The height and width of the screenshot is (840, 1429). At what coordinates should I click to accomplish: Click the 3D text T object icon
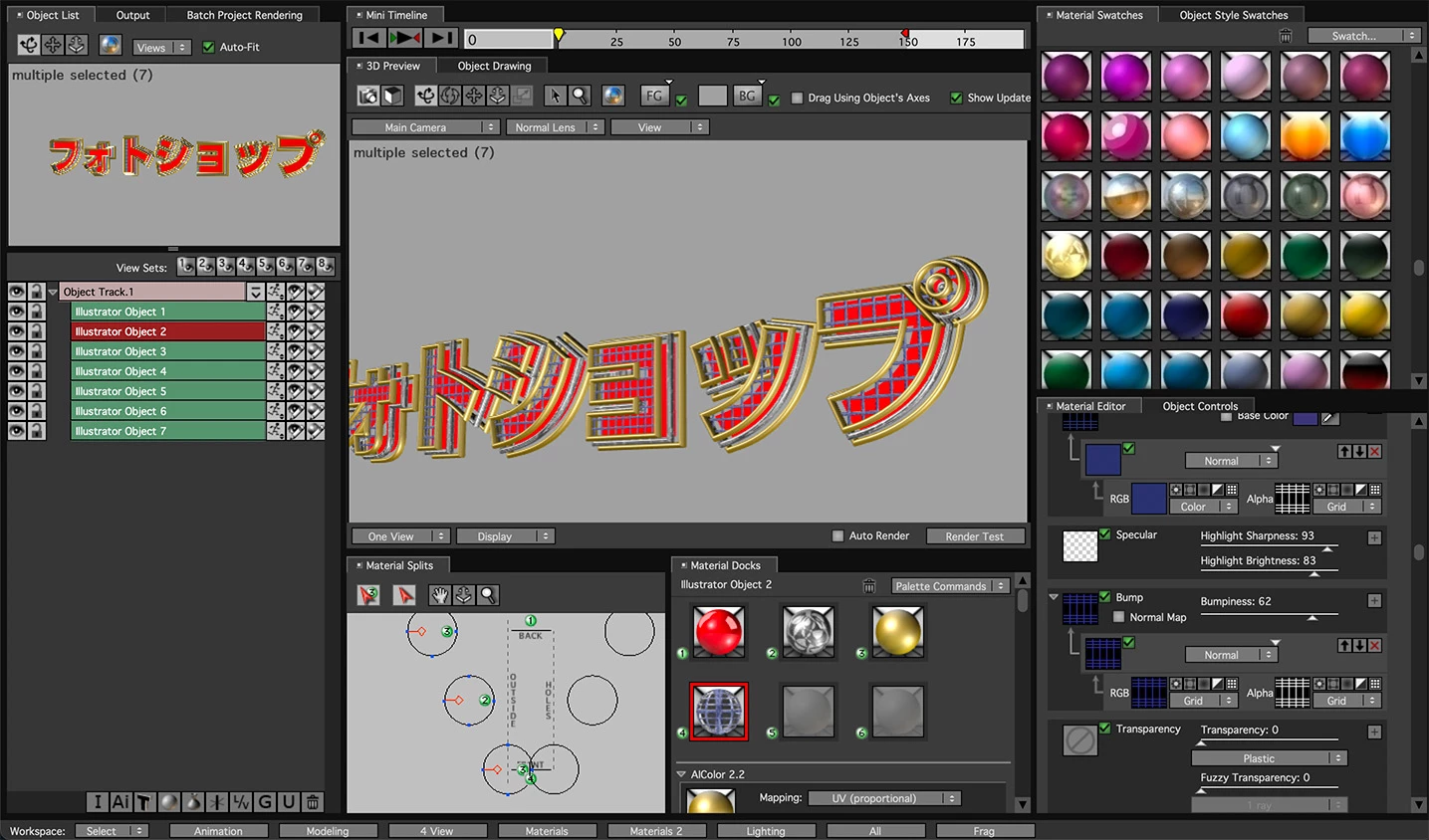(x=144, y=801)
